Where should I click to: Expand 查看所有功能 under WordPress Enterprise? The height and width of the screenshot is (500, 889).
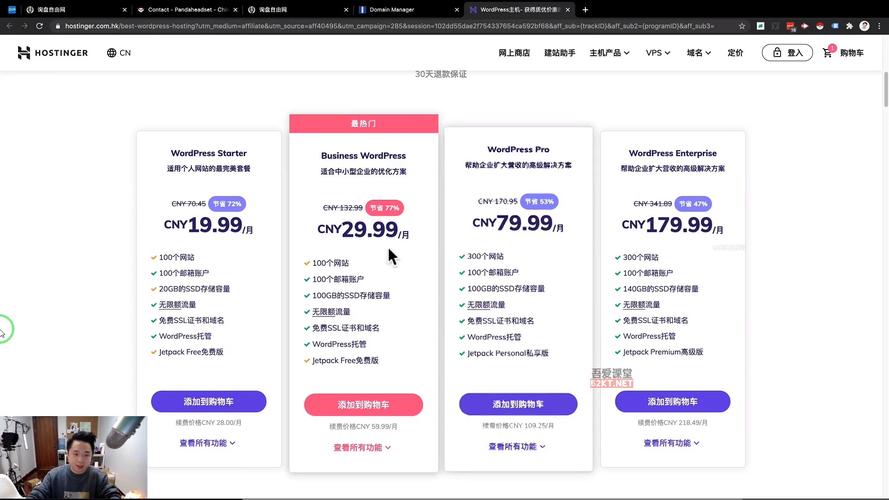[x=671, y=443]
